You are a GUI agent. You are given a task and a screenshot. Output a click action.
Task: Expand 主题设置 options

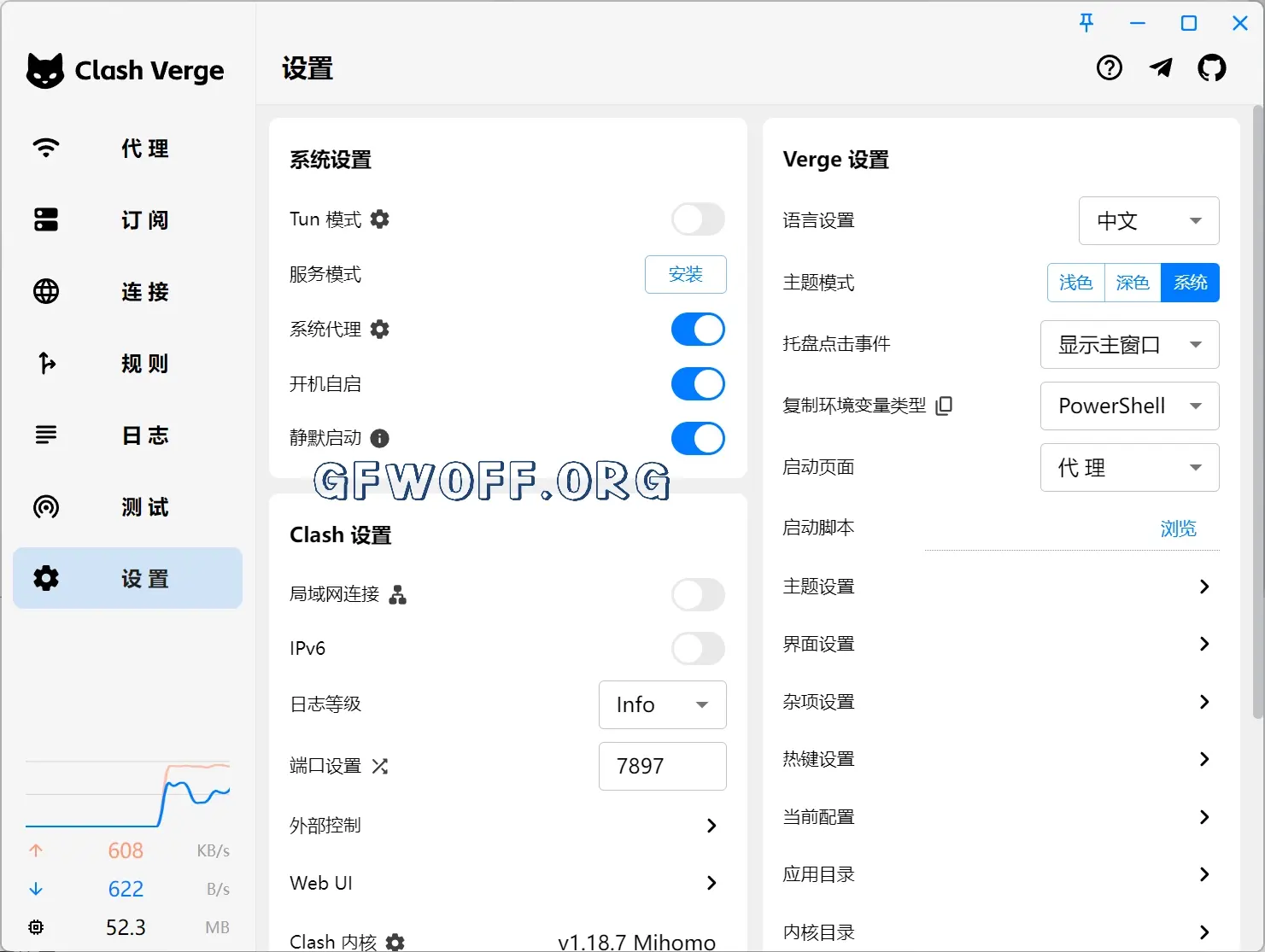999,587
